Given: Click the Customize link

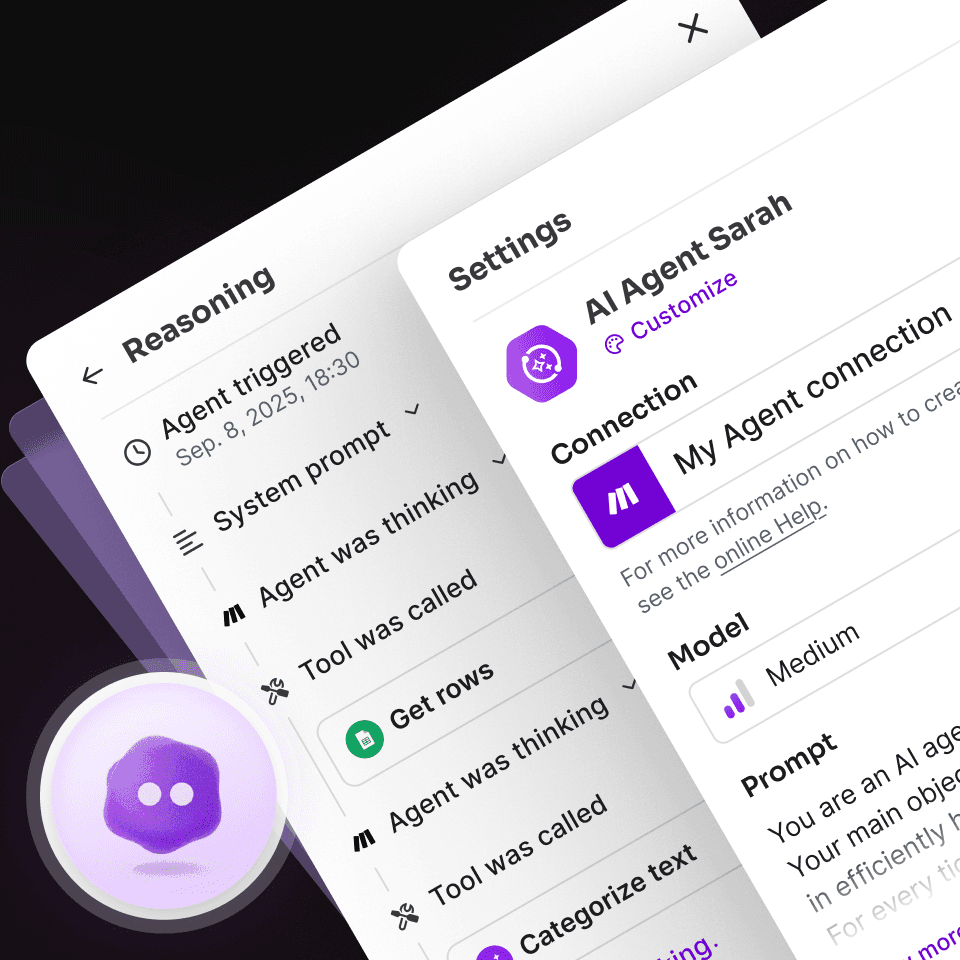Looking at the screenshot, I should (684, 305).
